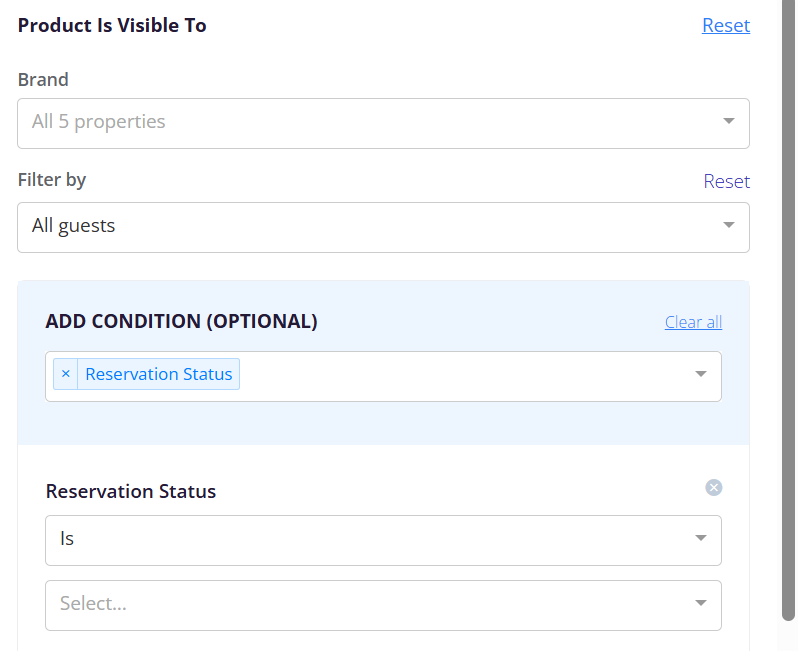Click the Clear all link

(693, 322)
